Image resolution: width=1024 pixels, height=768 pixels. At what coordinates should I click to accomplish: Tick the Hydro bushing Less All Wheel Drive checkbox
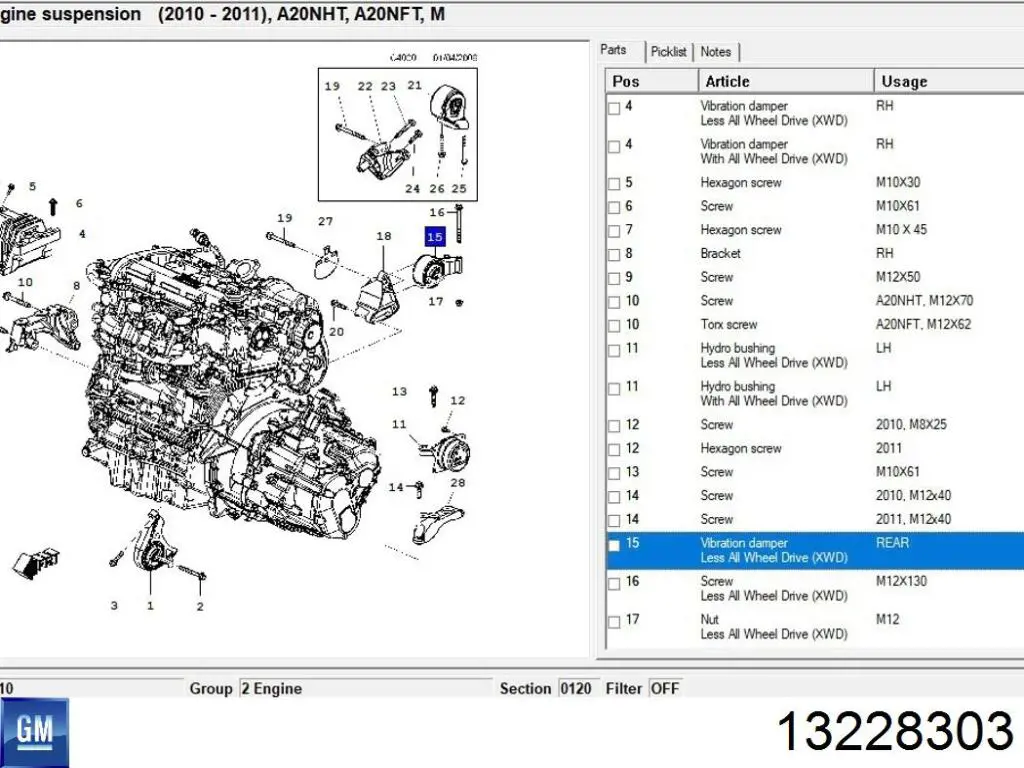point(614,351)
